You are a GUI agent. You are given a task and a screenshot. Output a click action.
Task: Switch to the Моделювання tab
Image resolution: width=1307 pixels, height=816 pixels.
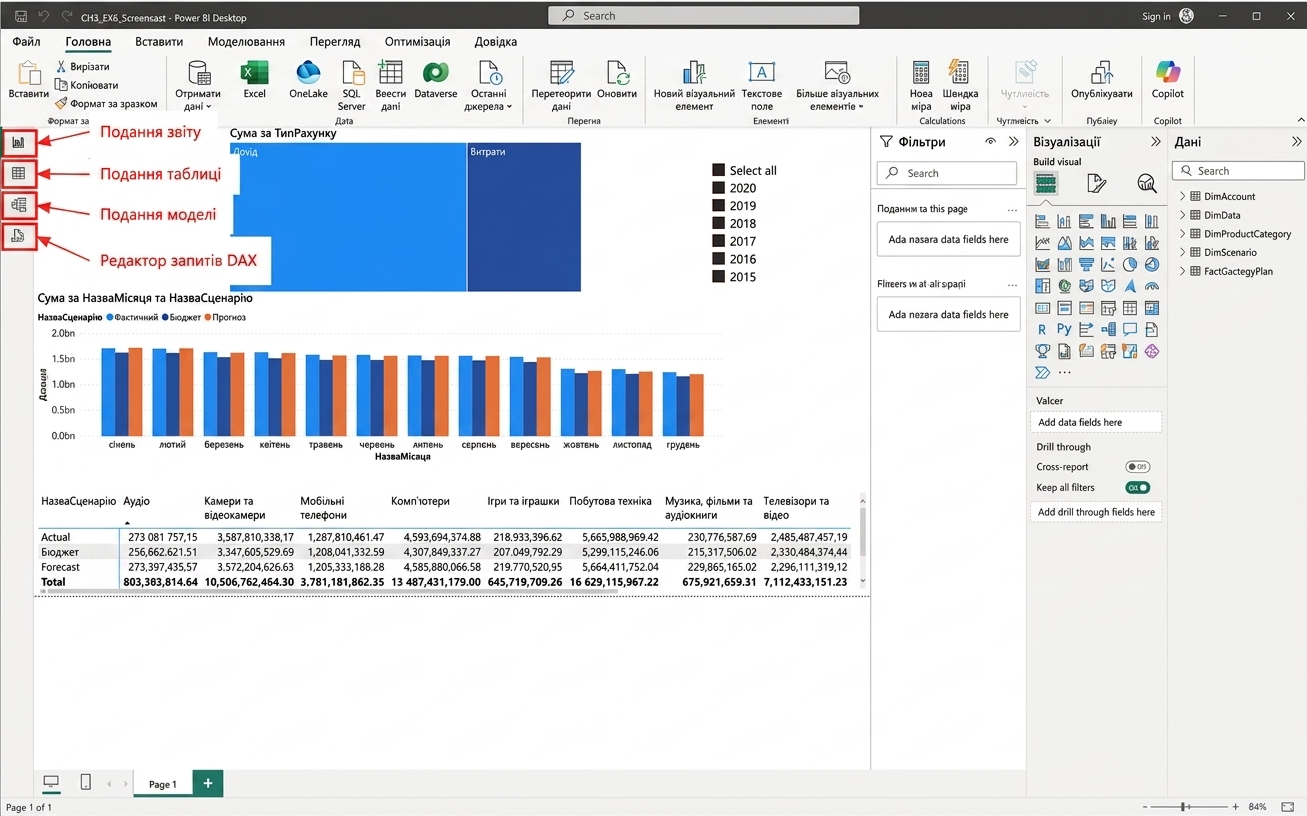tap(246, 42)
